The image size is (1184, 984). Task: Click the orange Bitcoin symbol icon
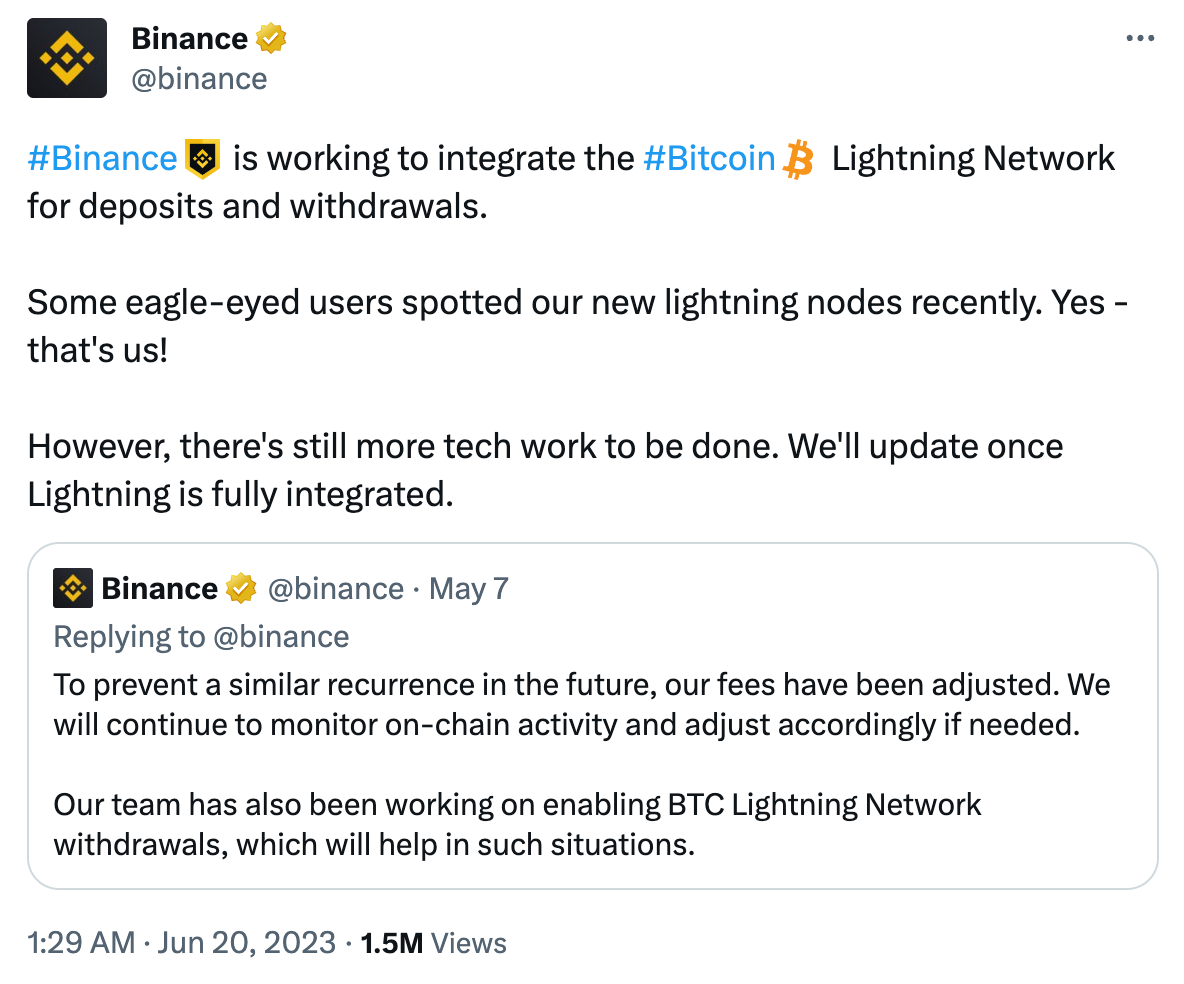798,159
